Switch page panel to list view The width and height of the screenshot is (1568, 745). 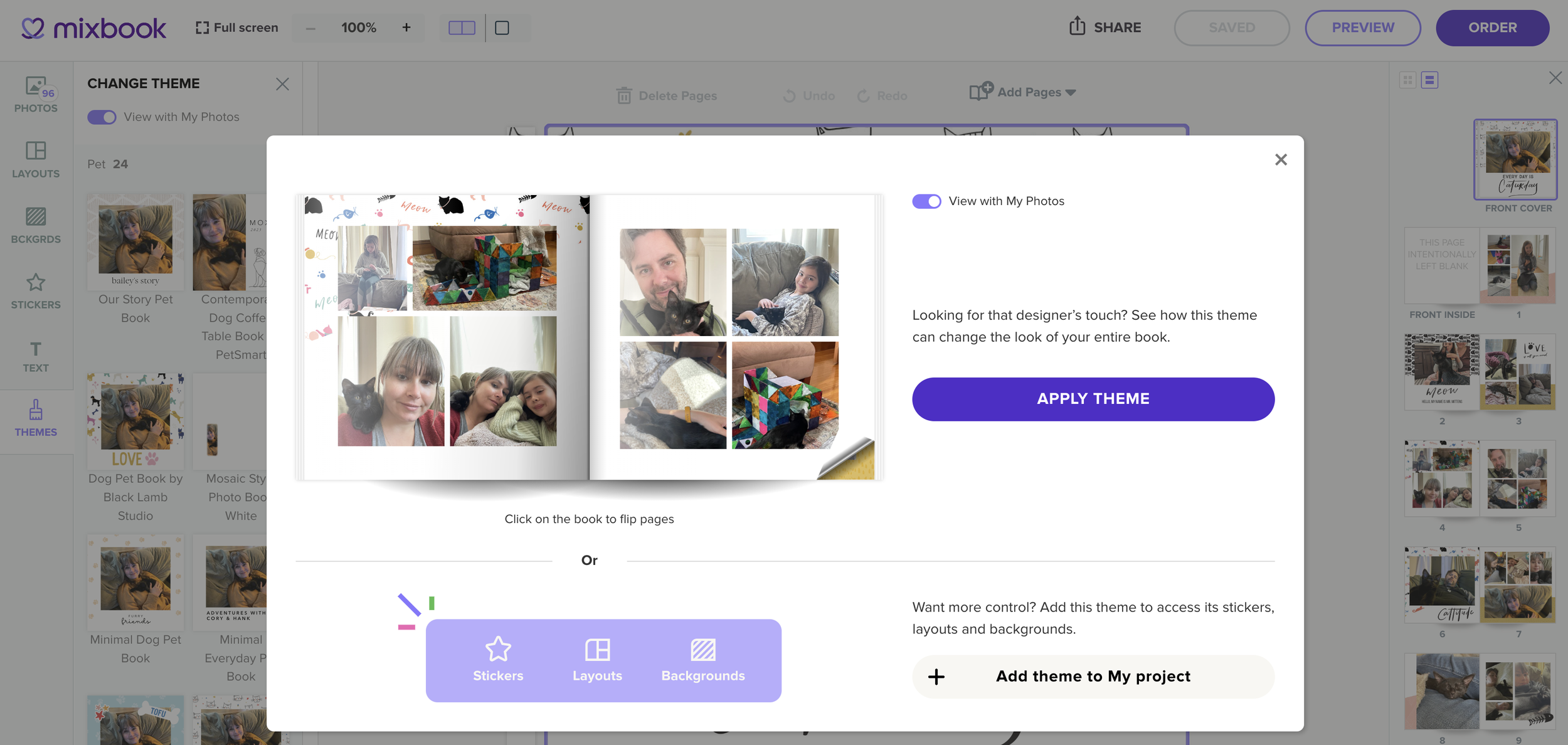(1429, 80)
